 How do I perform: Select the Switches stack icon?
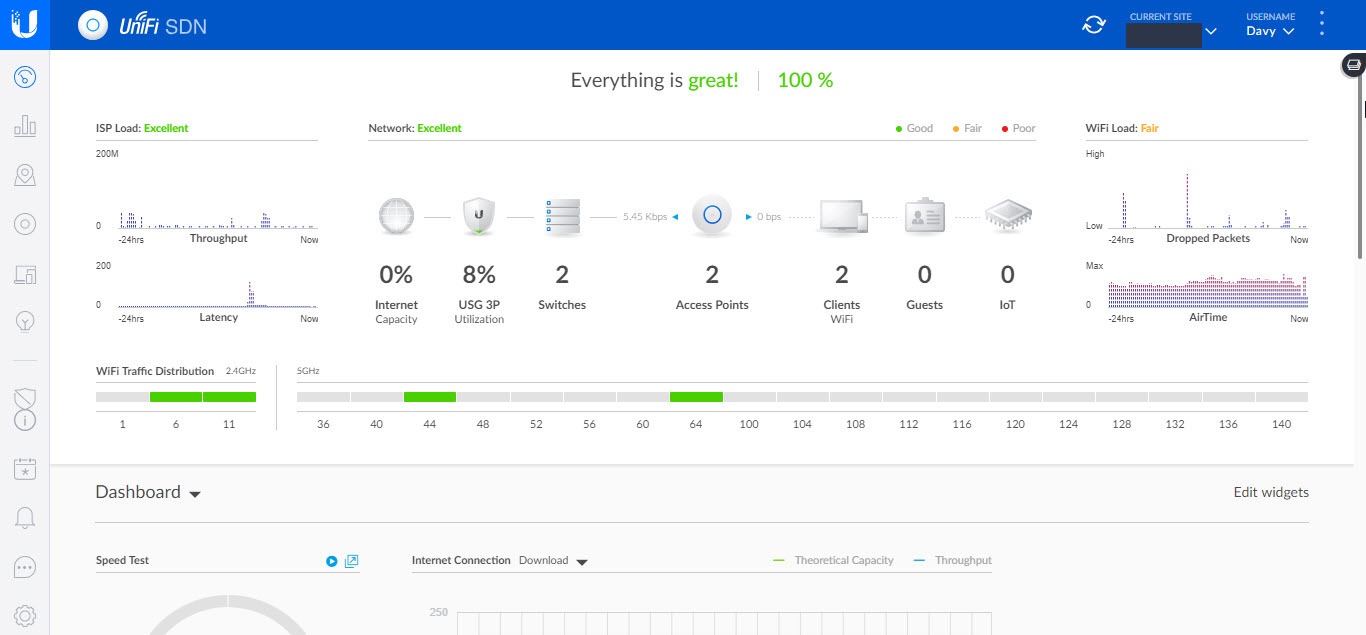562,216
